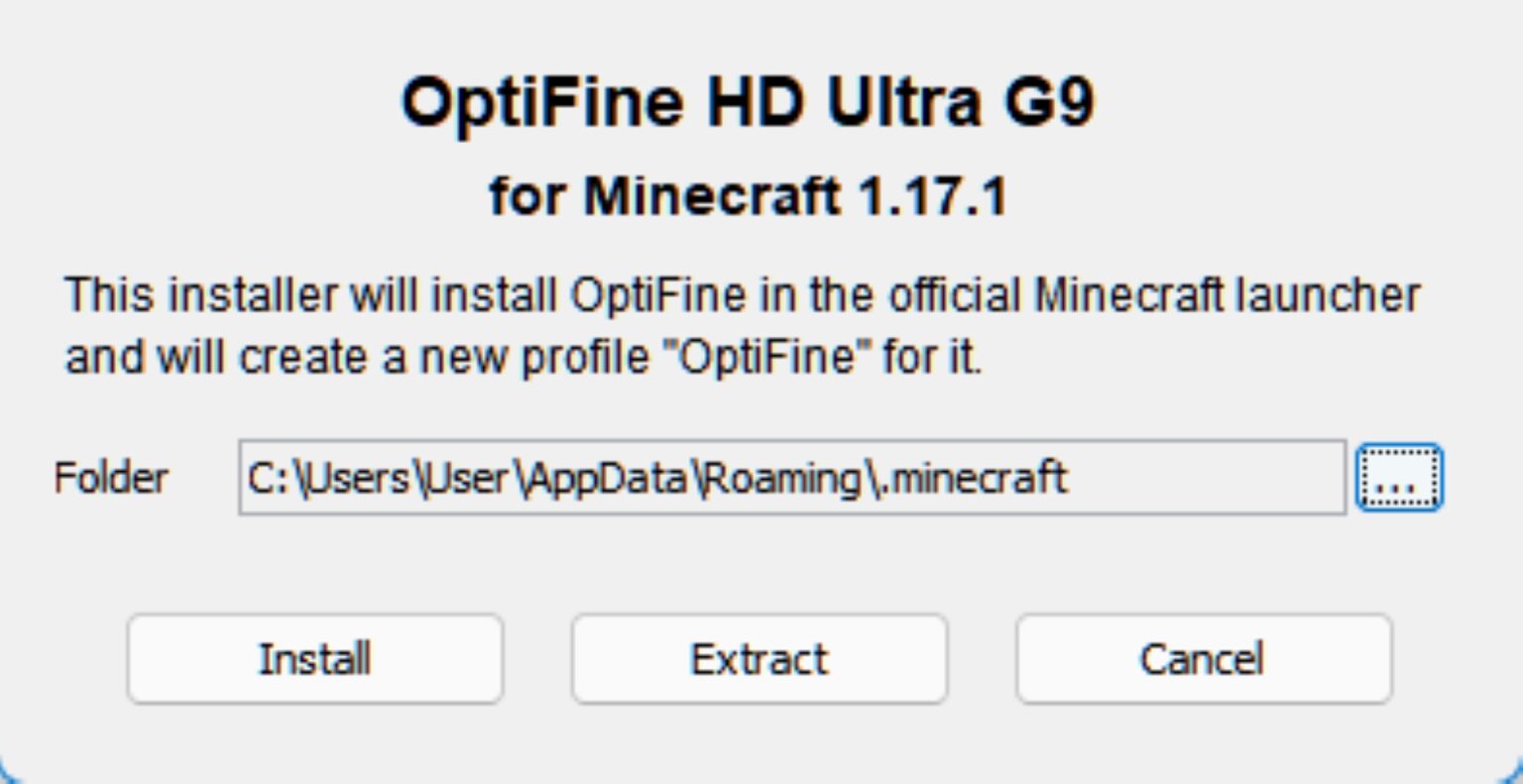This screenshot has width=1523, height=784.
Task: Click the "Folder" label
Action: (x=111, y=478)
